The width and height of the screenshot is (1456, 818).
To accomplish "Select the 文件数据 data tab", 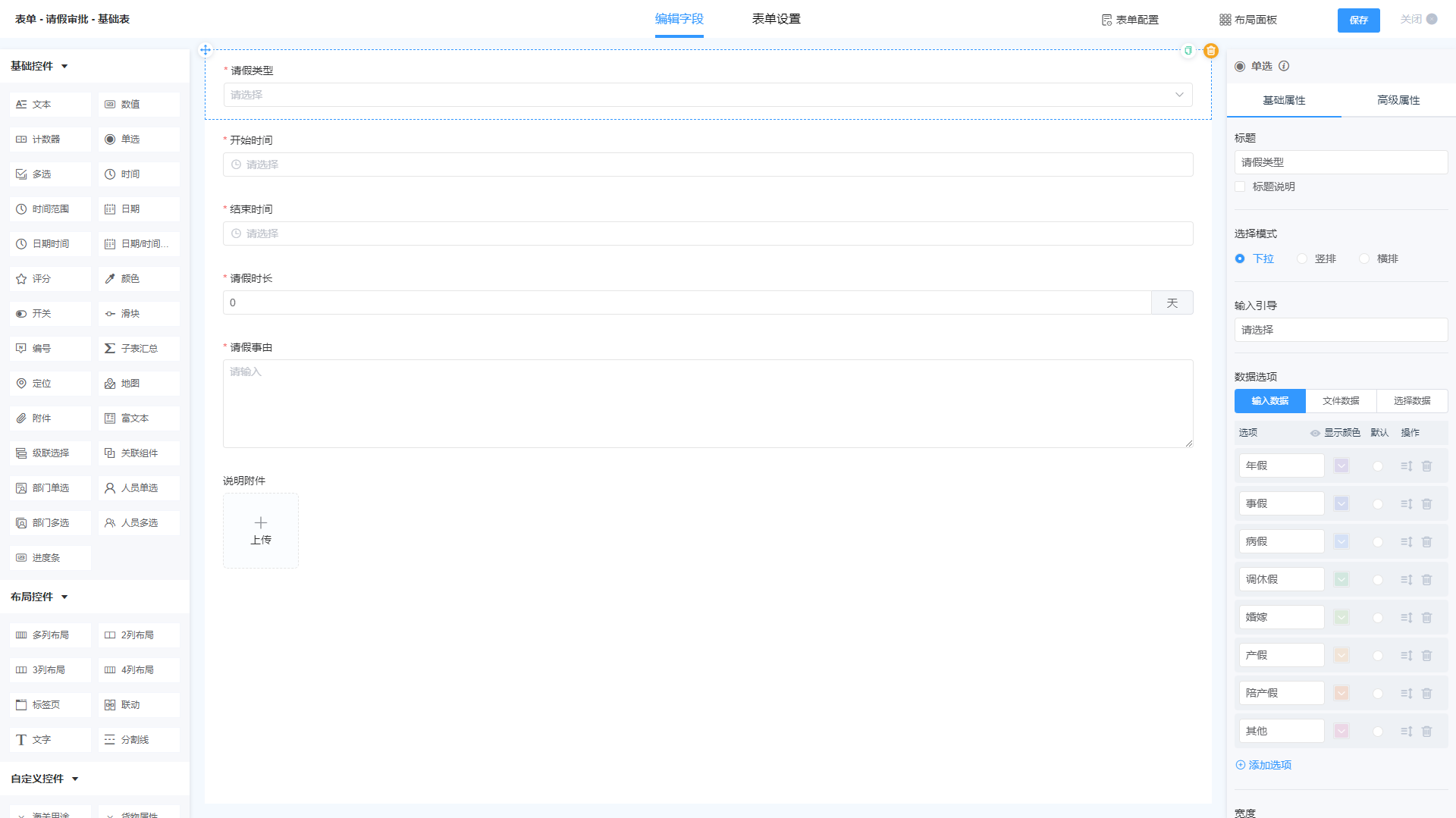I will (1341, 401).
